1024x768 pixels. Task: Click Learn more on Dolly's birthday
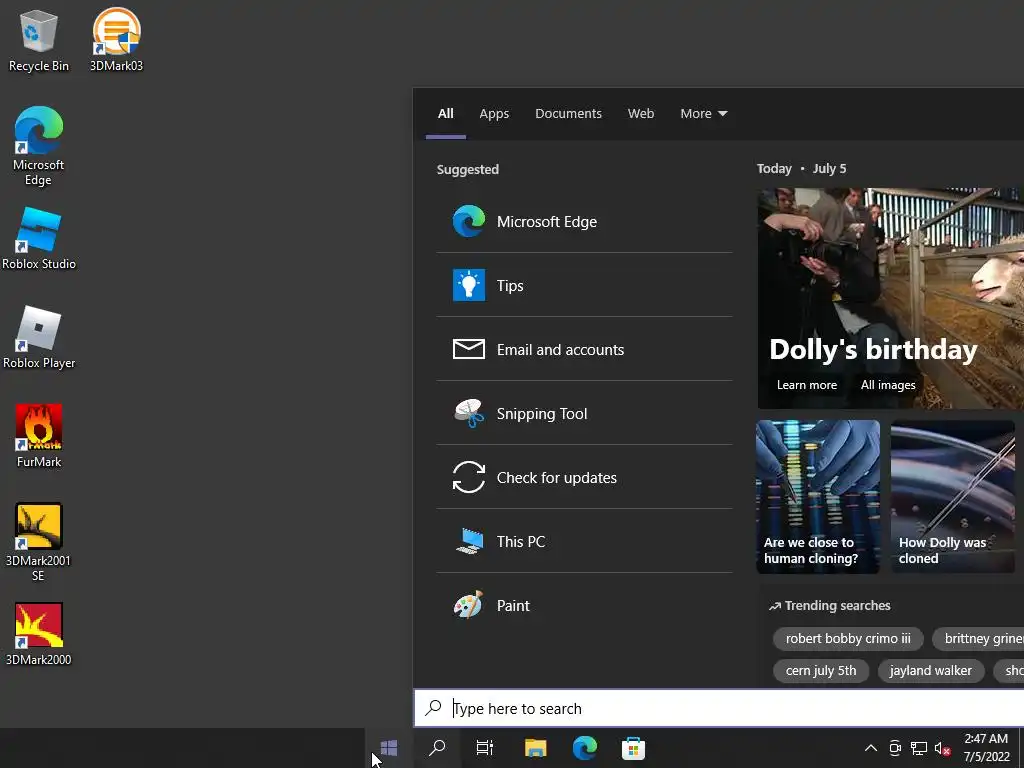click(807, 385)
